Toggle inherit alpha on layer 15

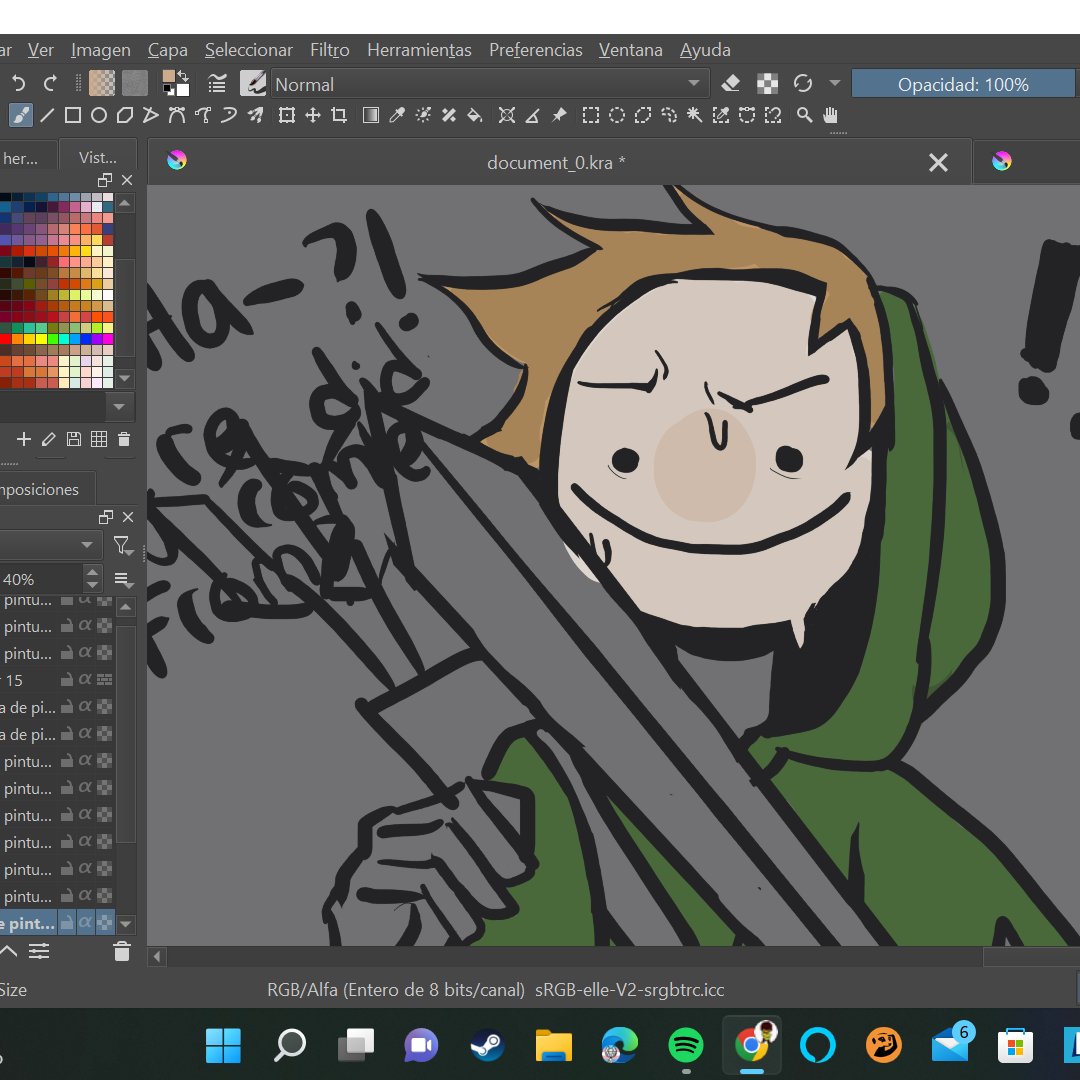85,679
